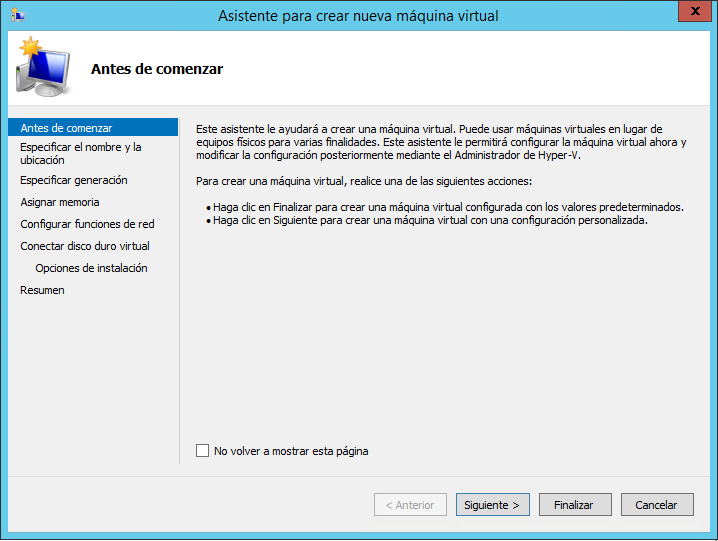Click the 'Haga clic en Finalizar' bullet text
The height and width of the screenshot is (541, 718).
coord(448,207)
